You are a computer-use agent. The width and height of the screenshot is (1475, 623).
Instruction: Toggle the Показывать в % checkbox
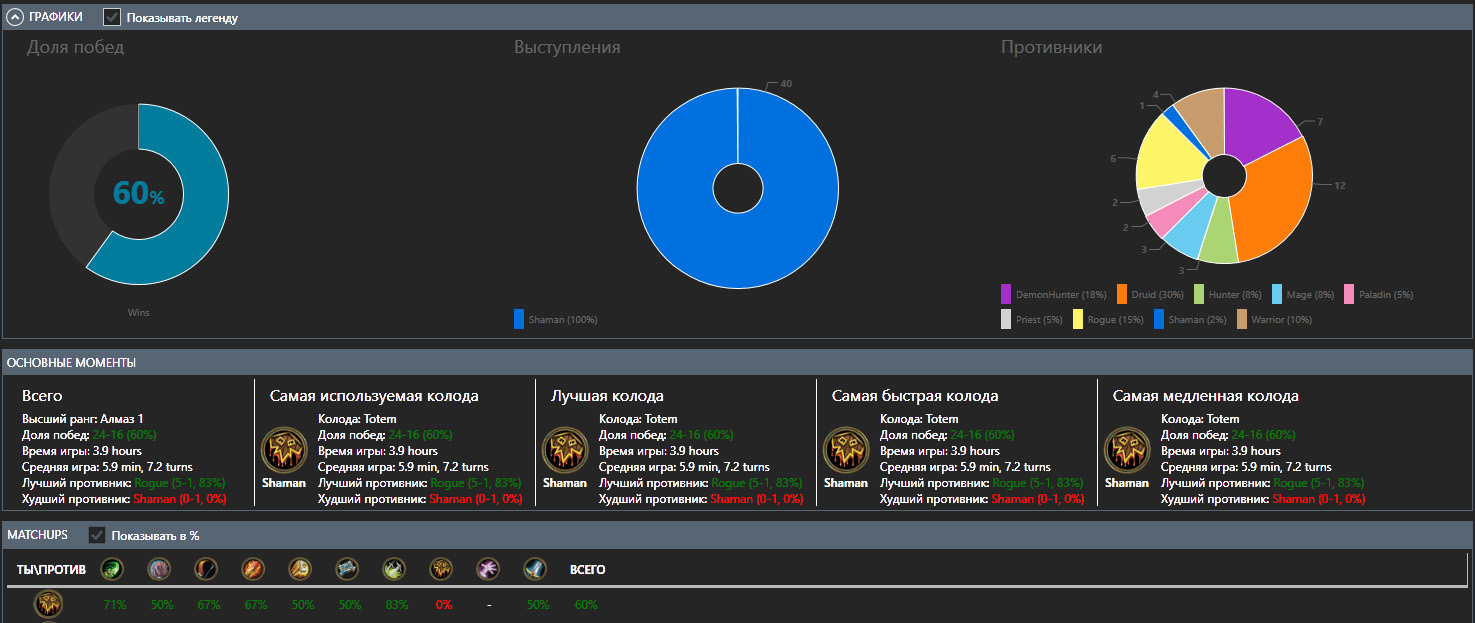(97, 535)
